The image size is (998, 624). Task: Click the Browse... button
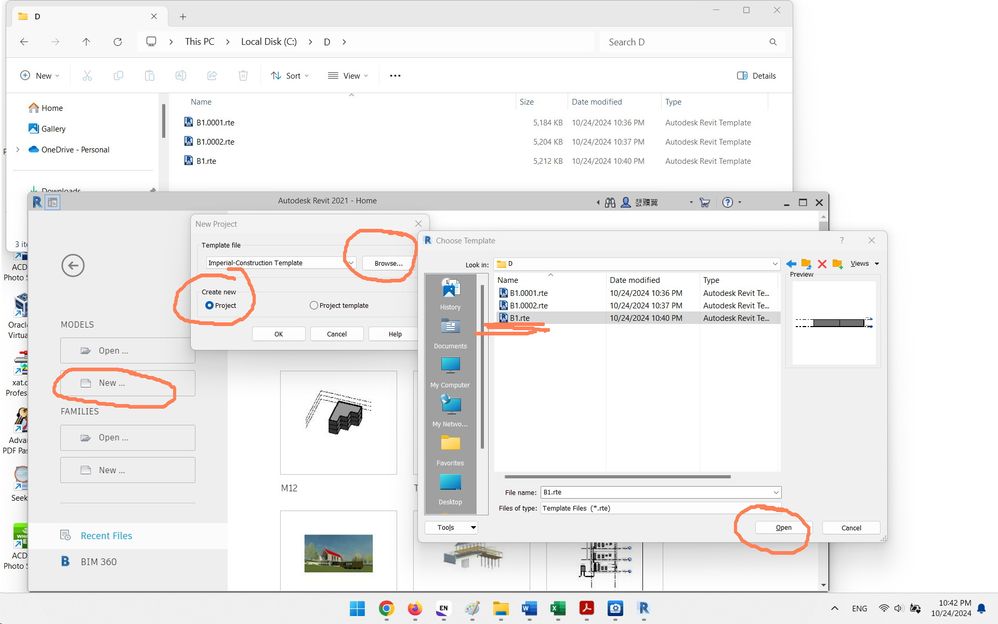[x=388, y=263]
